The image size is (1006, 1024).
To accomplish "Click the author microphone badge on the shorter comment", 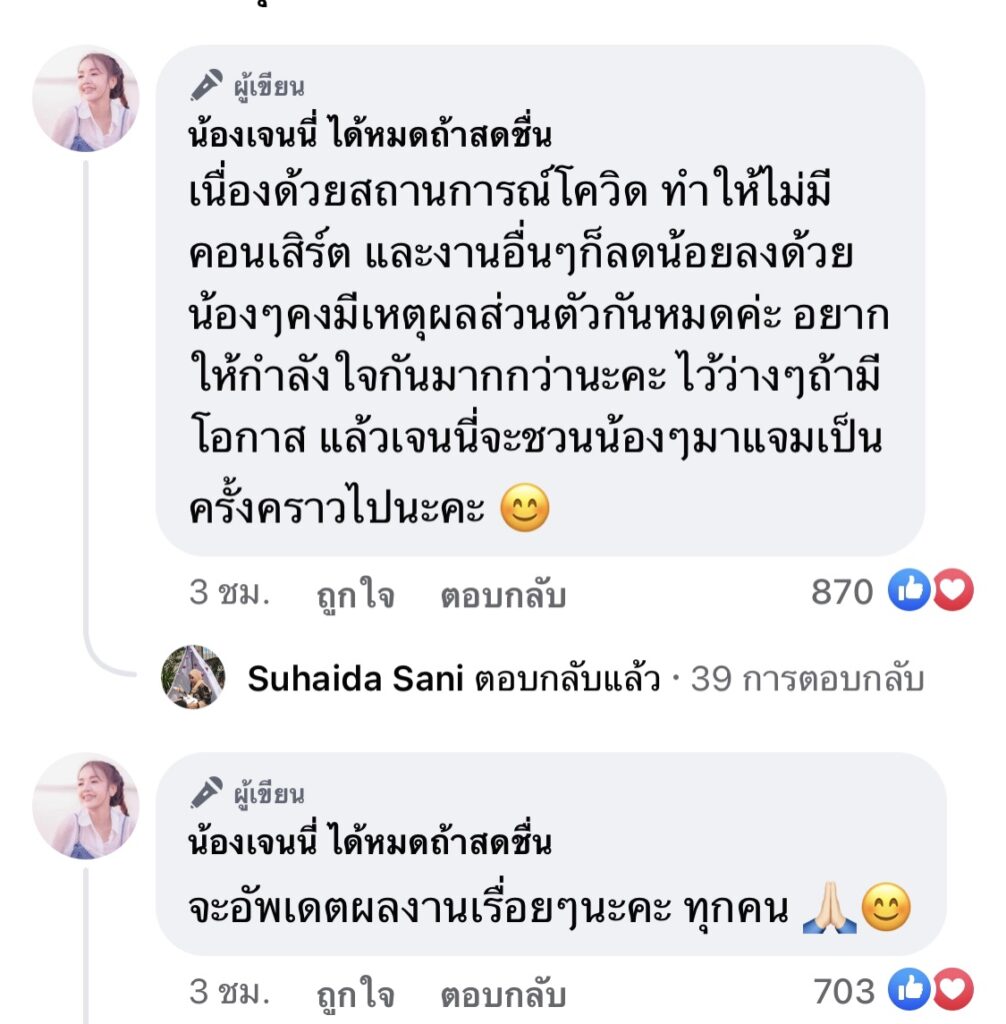I will (x=205, y=795).
